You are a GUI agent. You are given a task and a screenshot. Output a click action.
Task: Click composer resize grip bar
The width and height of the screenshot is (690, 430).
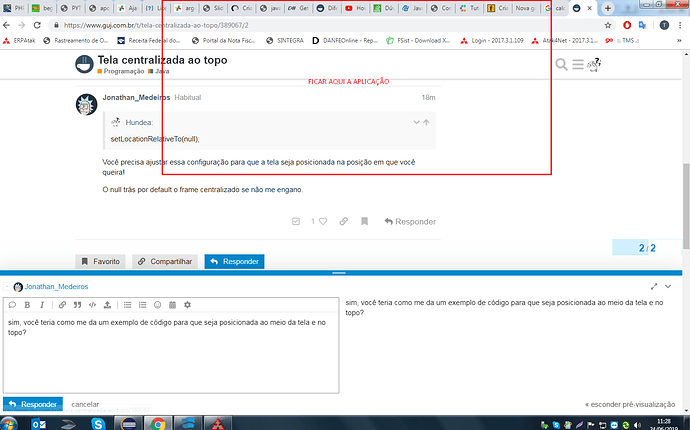click(x=339, y=273)
